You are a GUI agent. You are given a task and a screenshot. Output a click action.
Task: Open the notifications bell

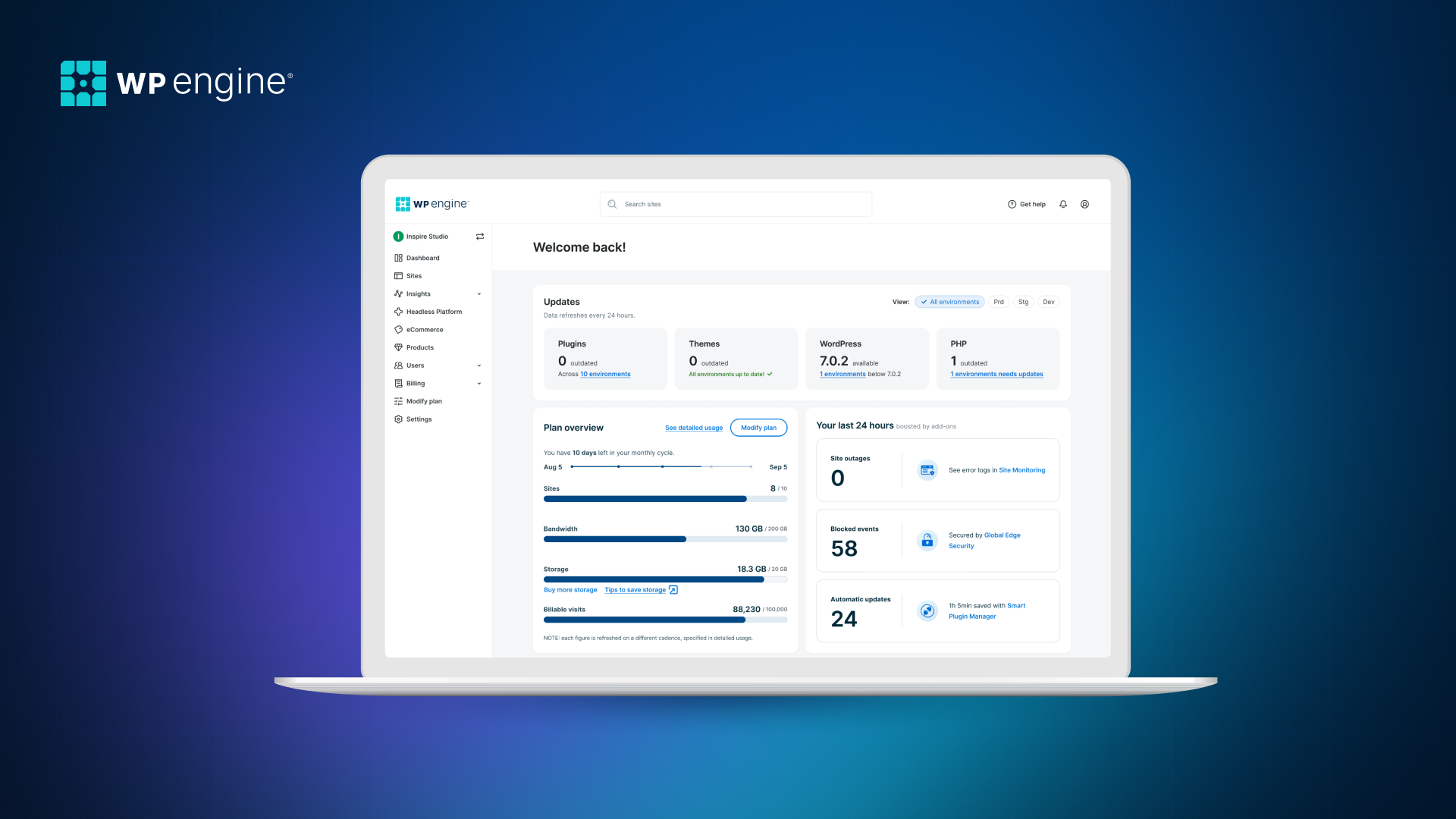tap(1063, 204)
